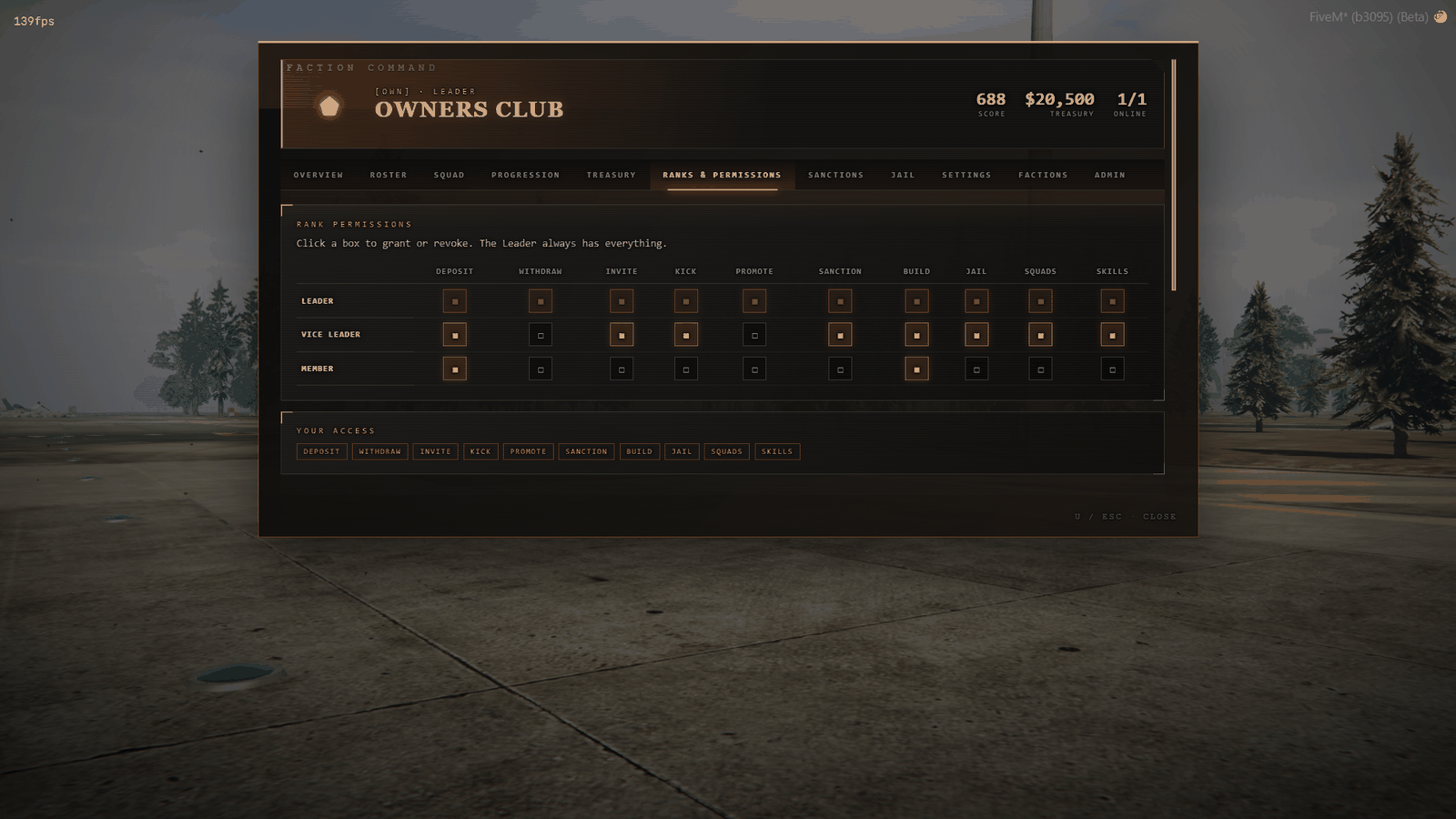Grant Squads permission to Member

pyautogui.click(x=1040, y=369)
